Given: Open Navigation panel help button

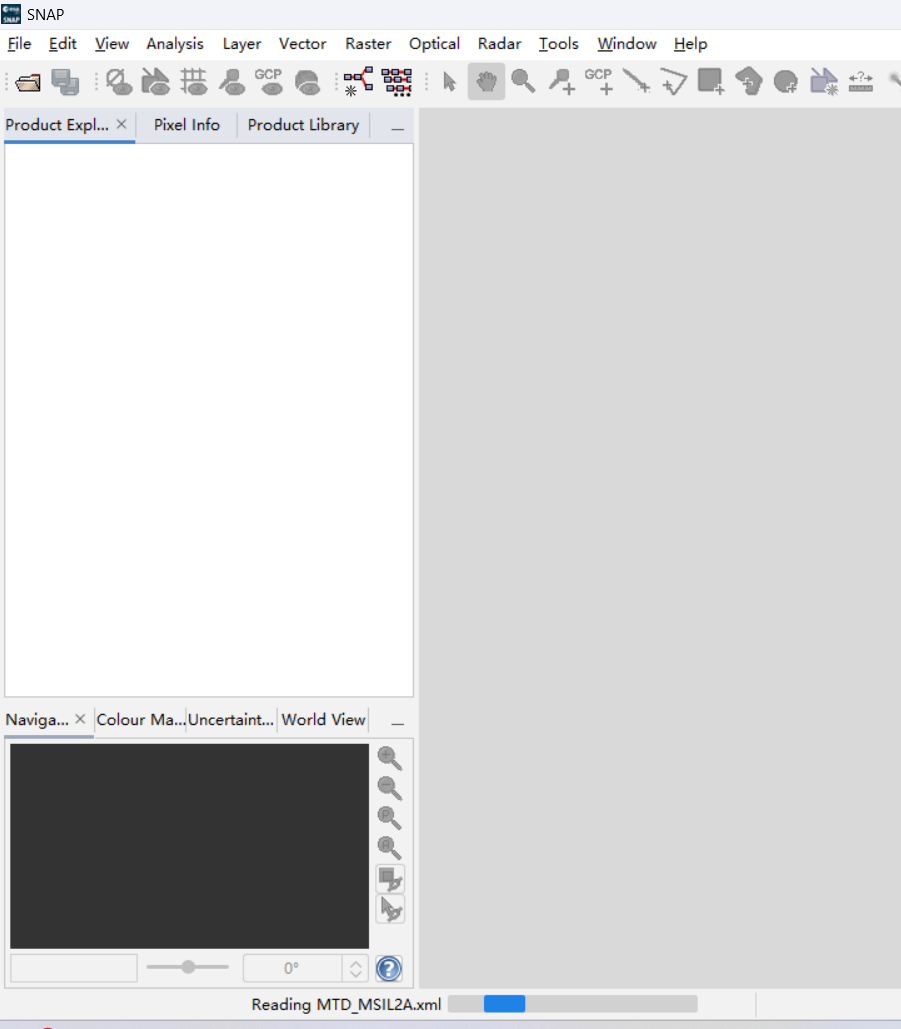Looking at the screenshot, I should (389, 969).
